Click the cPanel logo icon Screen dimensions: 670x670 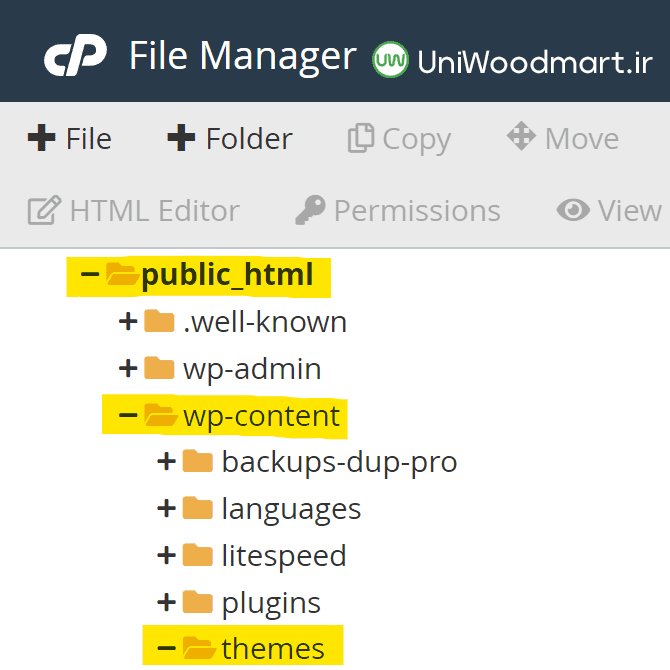coord(76,55)
